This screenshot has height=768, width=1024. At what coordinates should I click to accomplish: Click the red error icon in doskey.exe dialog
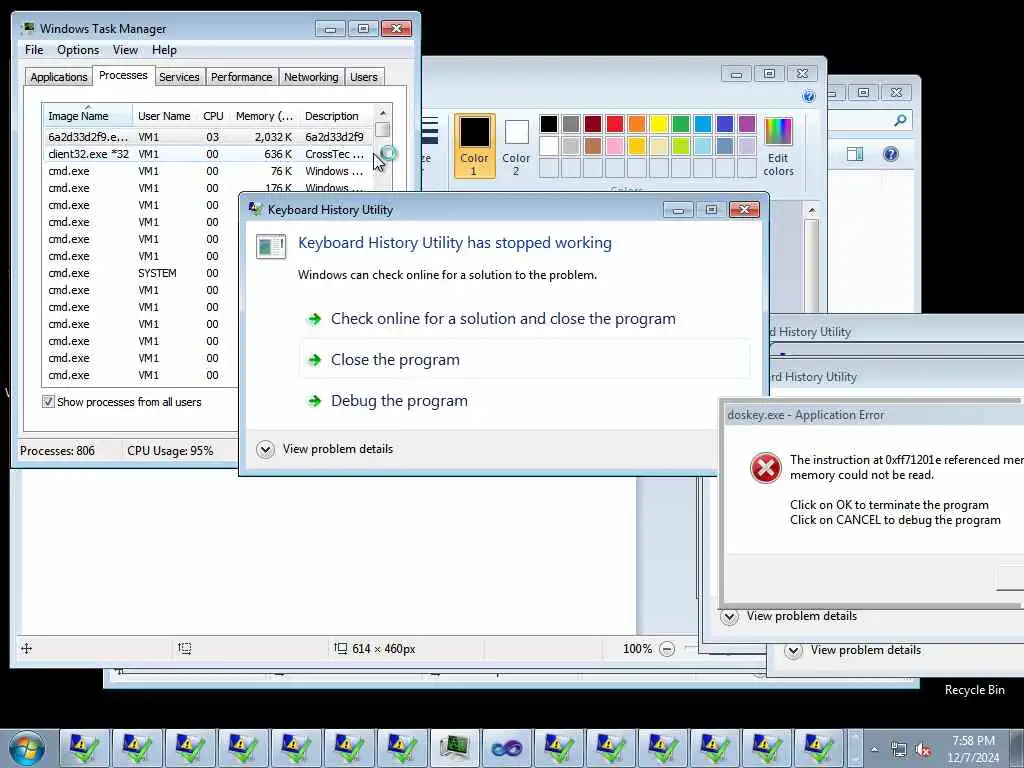(765, 468)
